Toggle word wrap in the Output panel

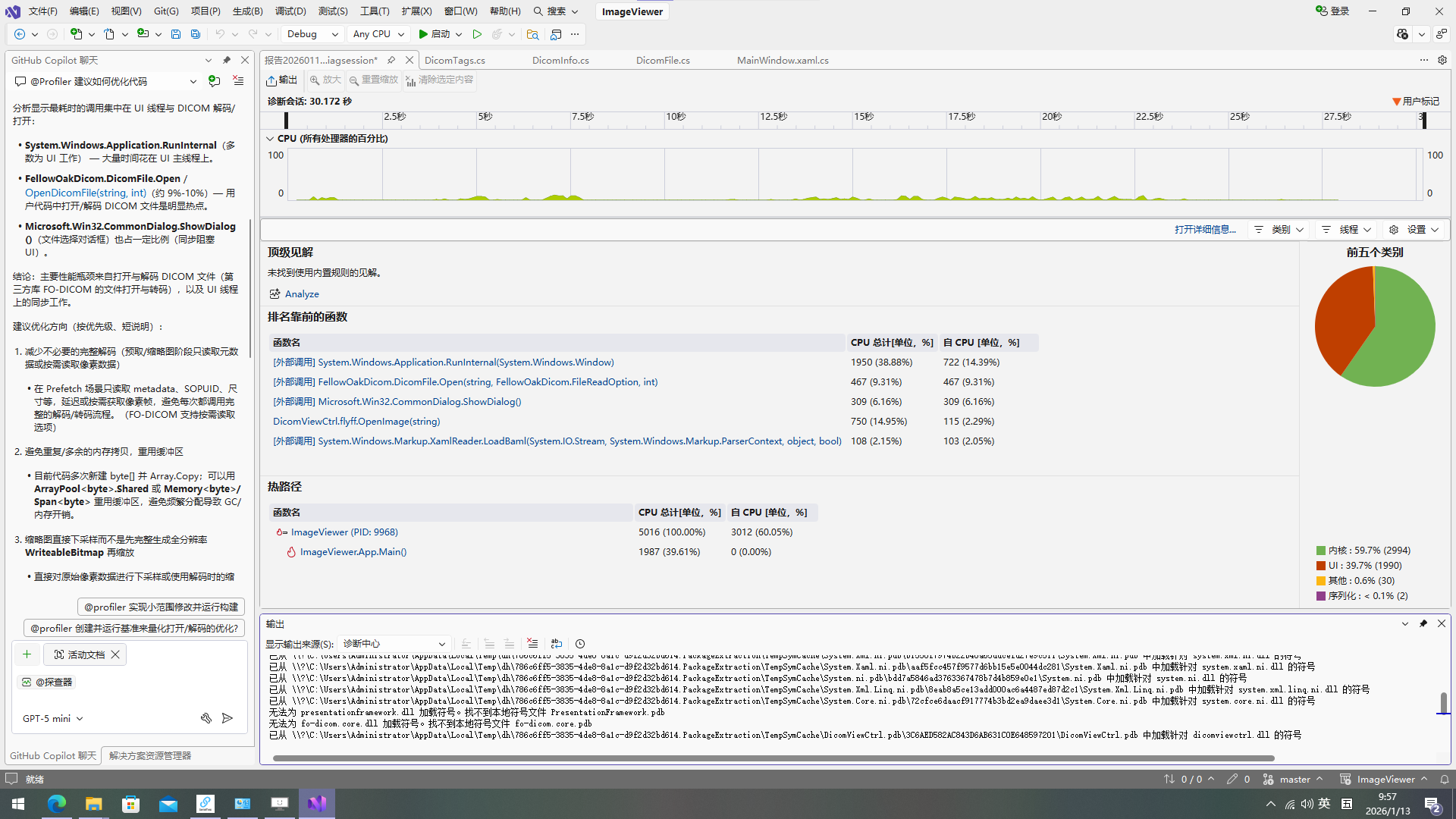point(557,643)
